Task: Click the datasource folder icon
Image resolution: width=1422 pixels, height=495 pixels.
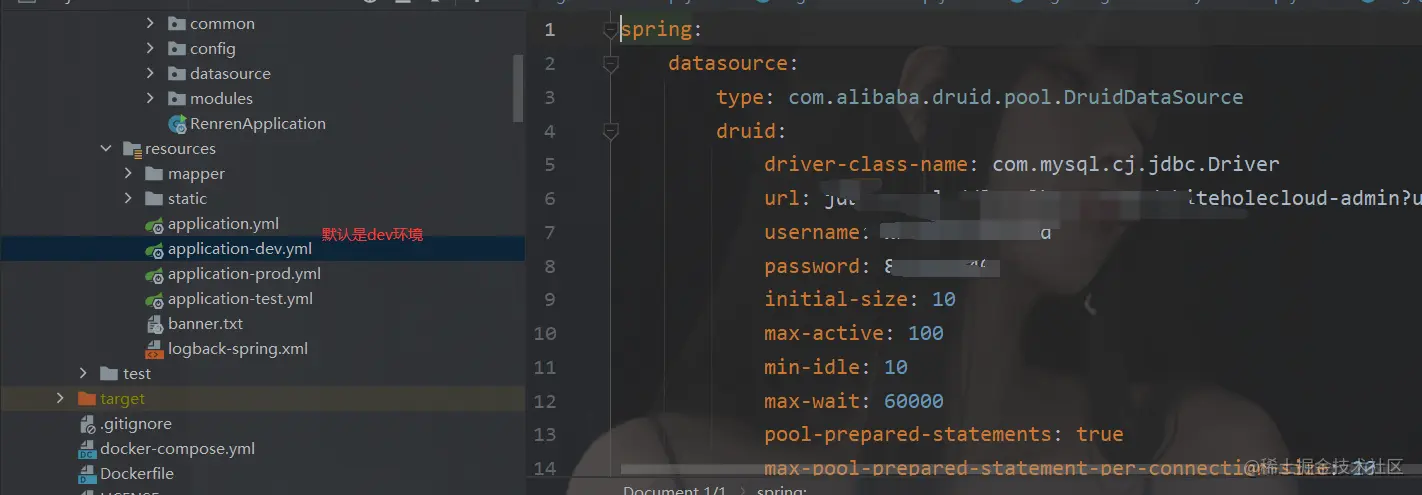Action: pos(176,73)
